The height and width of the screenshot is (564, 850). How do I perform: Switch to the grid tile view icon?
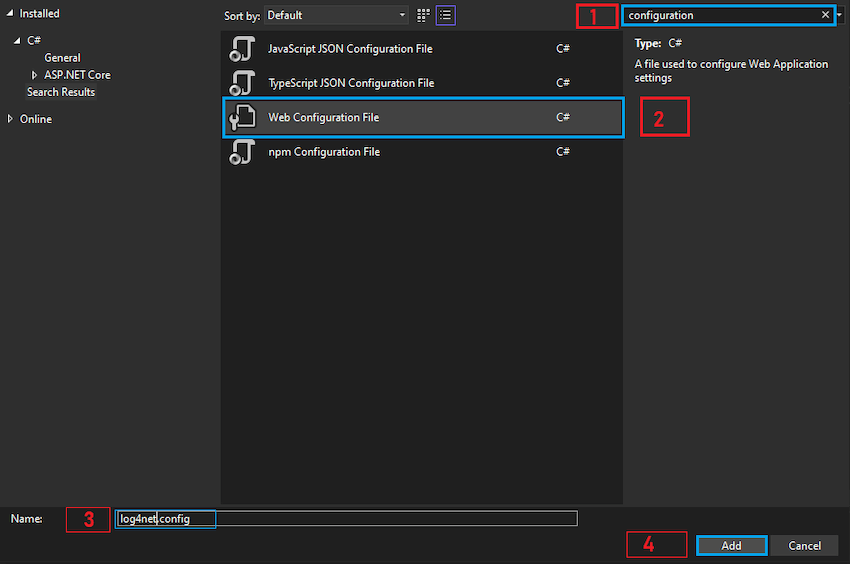[x=423, y=15]
